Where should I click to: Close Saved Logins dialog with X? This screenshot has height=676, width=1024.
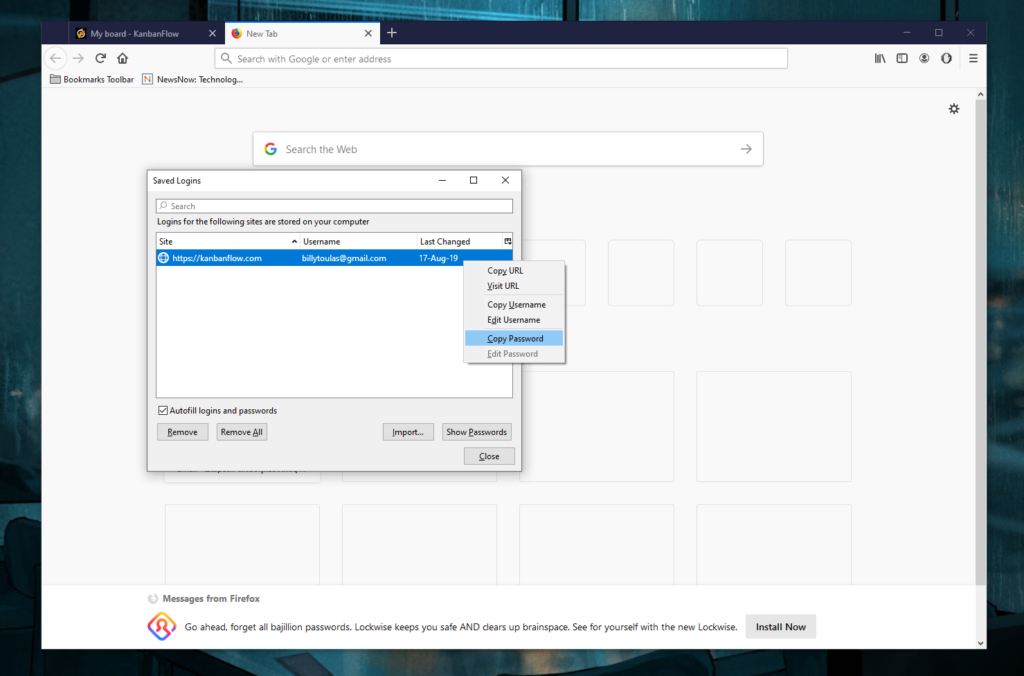(505, 180)
